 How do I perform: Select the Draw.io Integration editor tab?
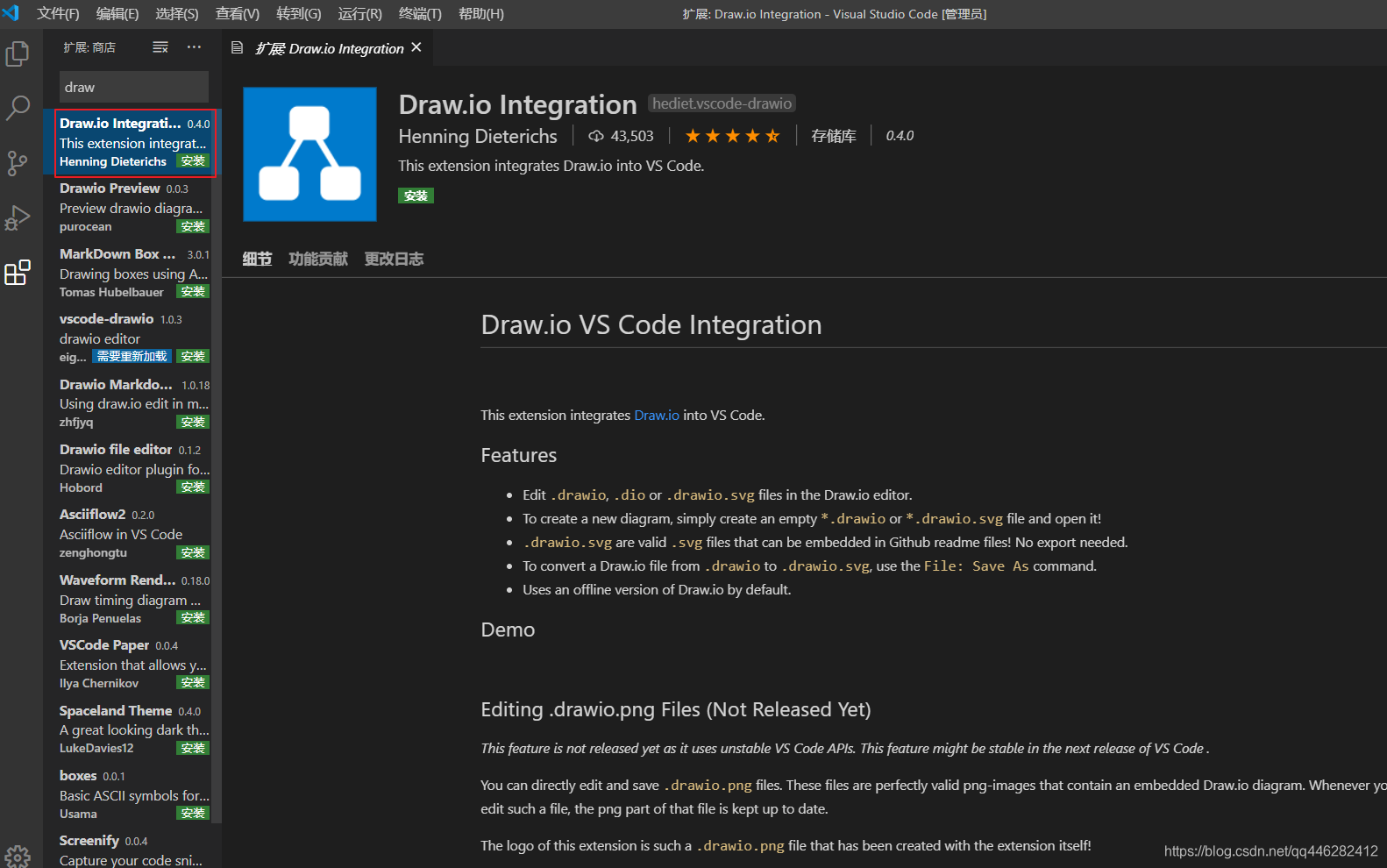[330, 48]
